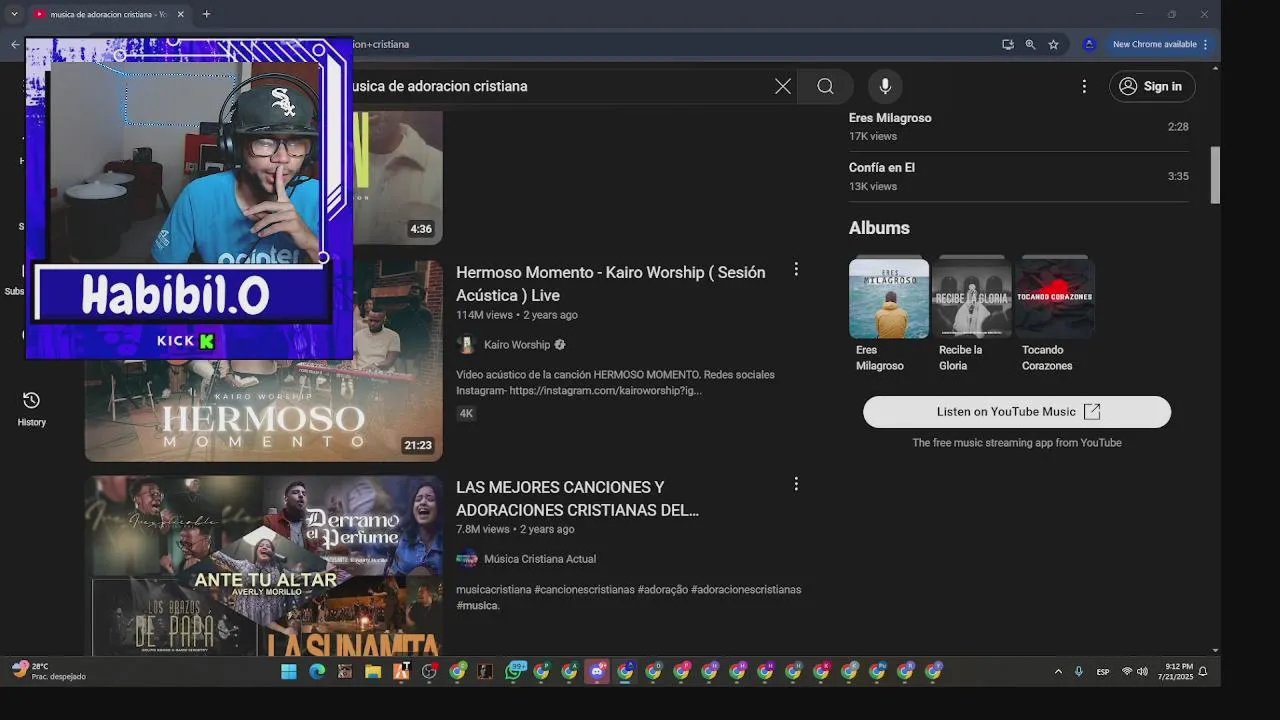Click the page vertical scrollbar thumb
The width and height of the screenshot is (1280, 720).
1215,175
